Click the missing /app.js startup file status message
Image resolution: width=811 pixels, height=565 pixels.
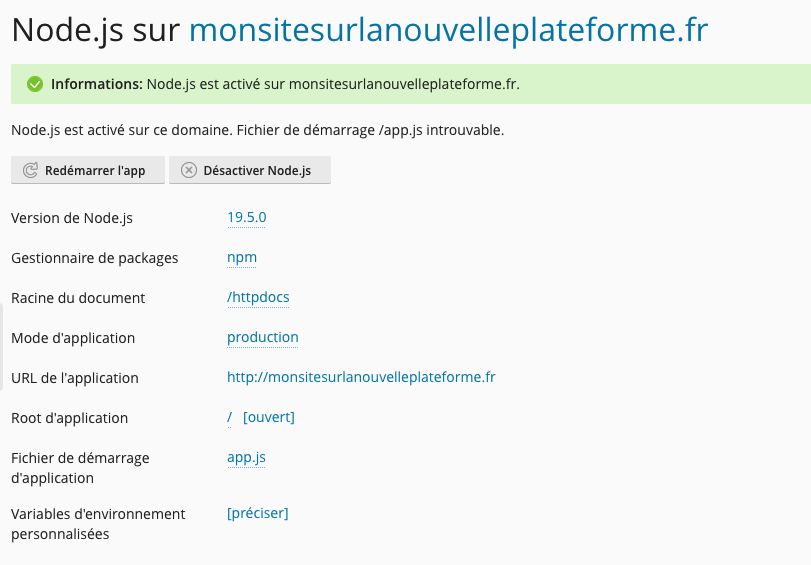(x=258, y=130)
